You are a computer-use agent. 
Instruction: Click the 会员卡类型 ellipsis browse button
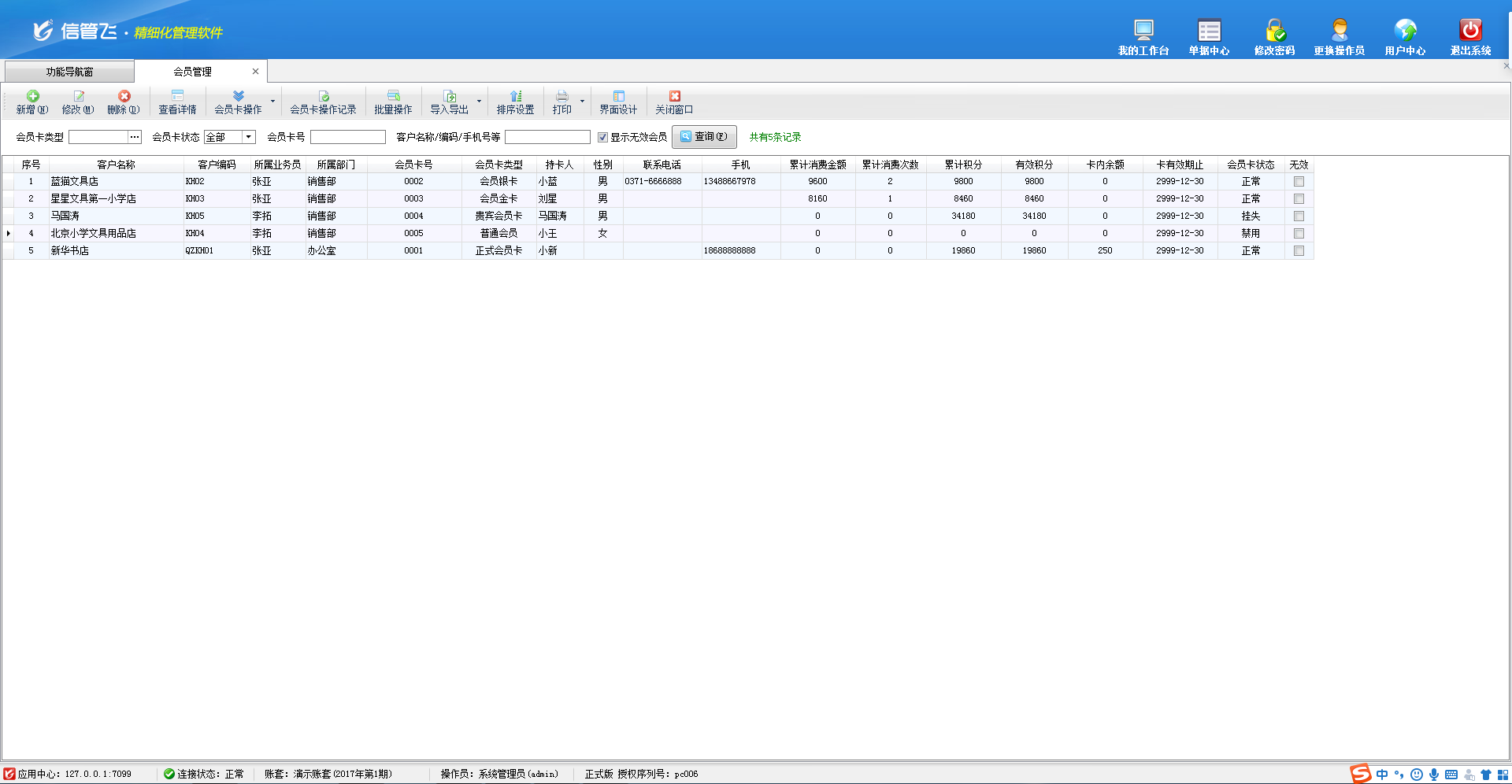(135, 137)
